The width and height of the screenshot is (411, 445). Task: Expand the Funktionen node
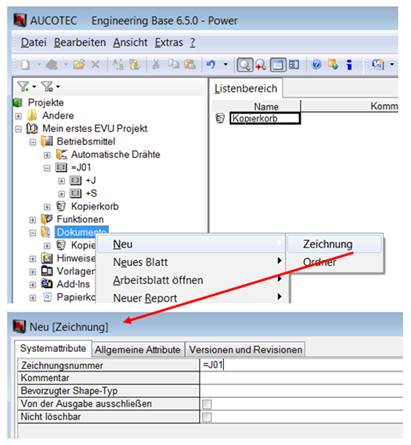(33, 220)
